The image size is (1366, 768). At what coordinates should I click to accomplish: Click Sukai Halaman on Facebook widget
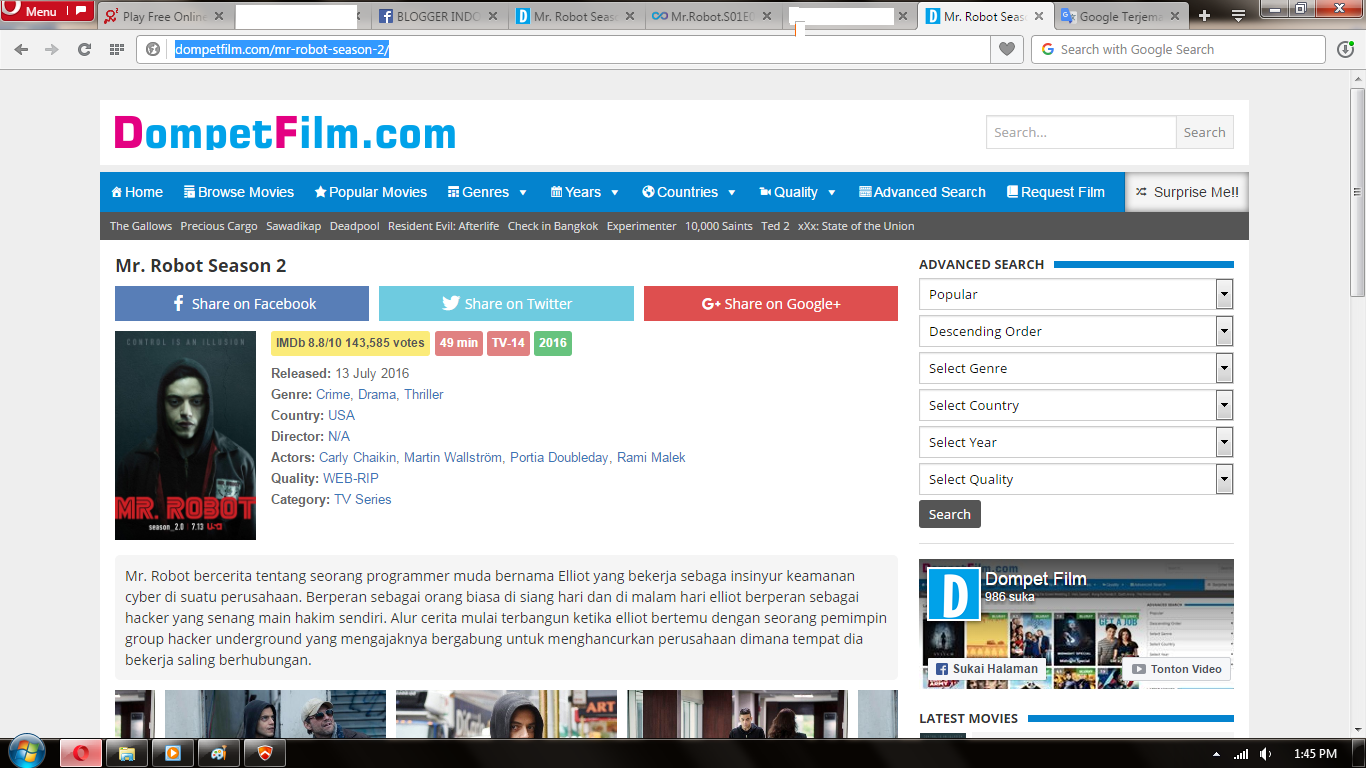click(x=986, y=669)
